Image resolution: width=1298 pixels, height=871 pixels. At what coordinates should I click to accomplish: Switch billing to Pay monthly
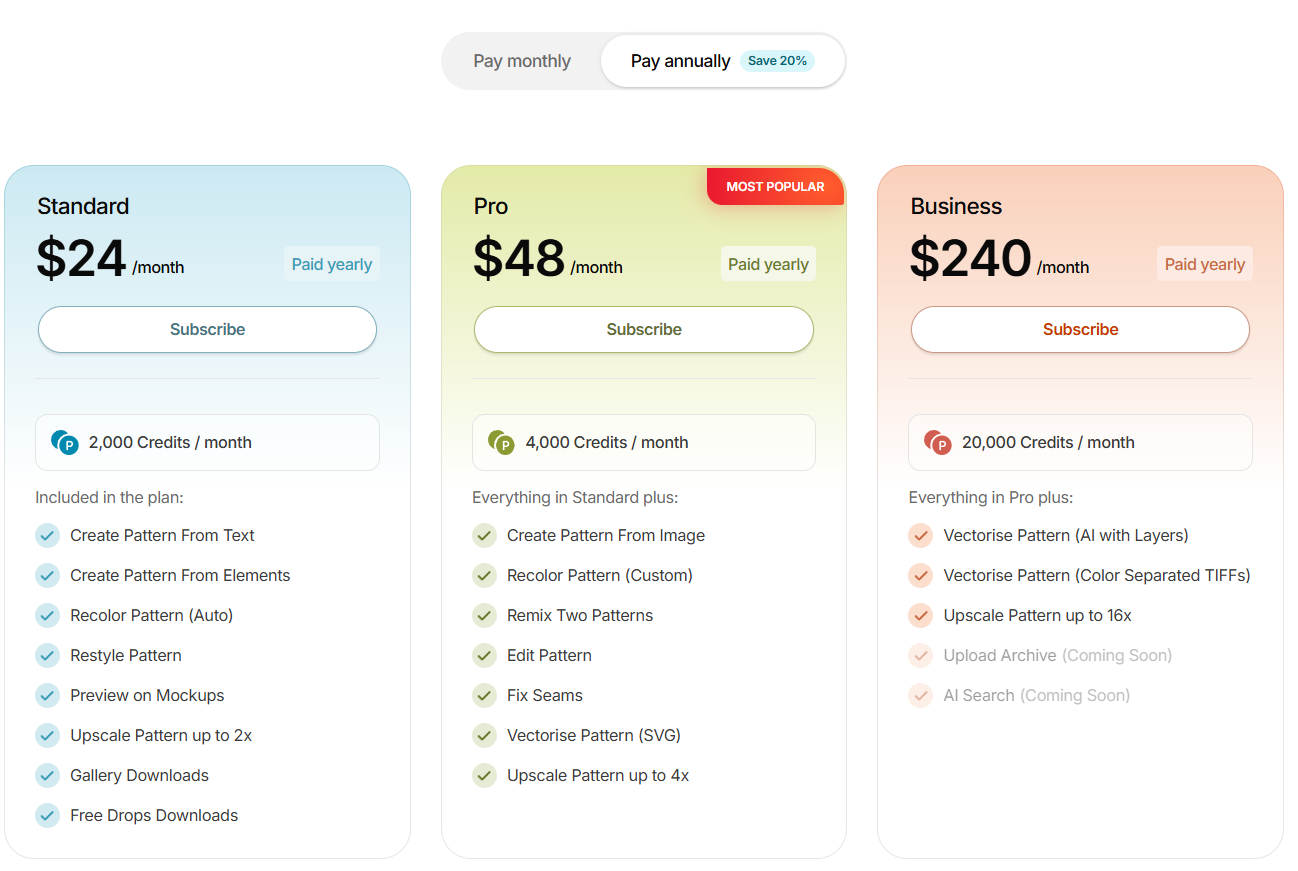(522, 61)
